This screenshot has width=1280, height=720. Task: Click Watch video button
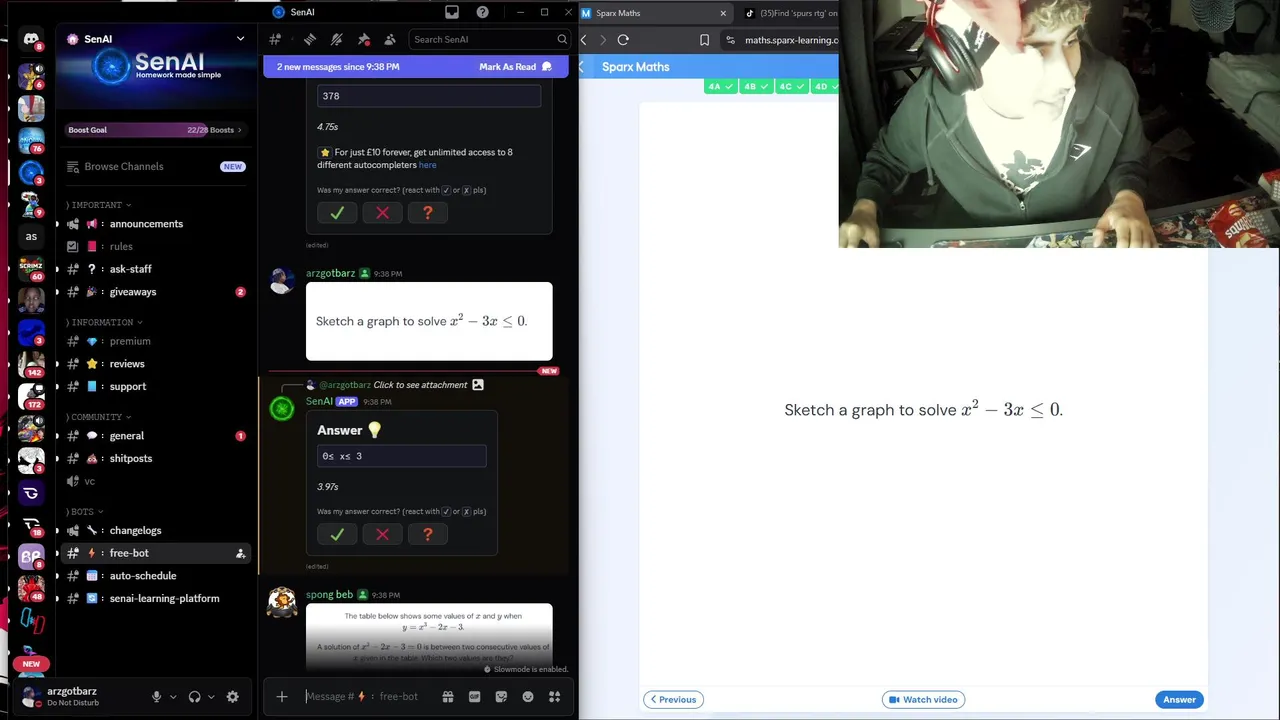click(x=923, y=700)
